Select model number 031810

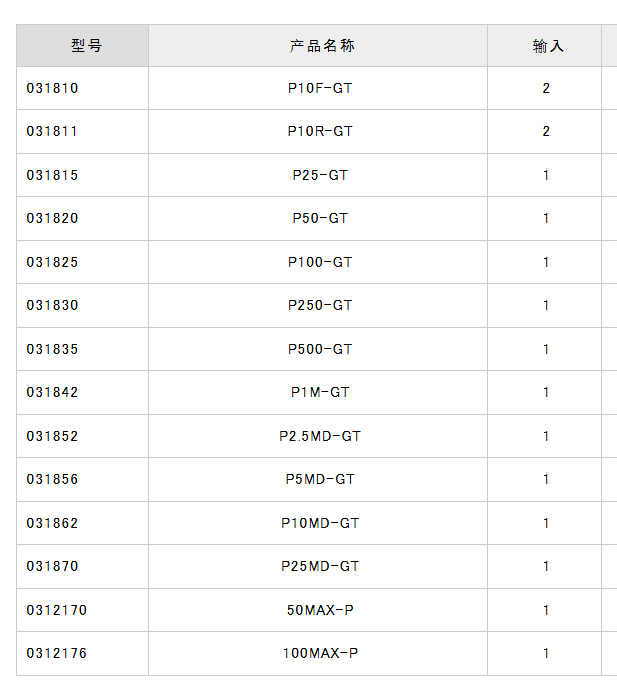click(52, 88)
